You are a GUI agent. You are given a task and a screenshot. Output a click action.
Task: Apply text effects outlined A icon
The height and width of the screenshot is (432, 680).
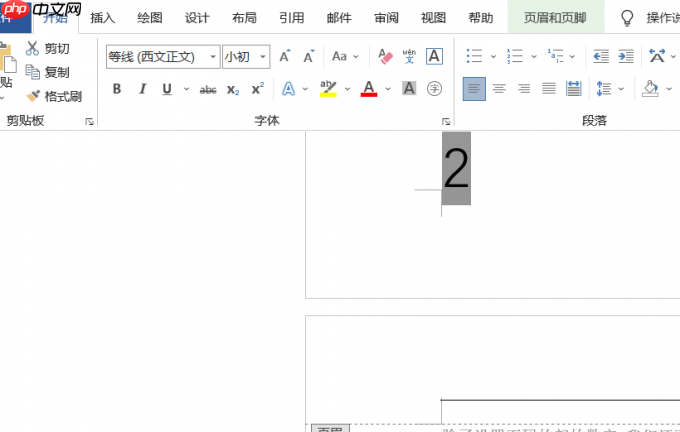(x=288, y=89)
